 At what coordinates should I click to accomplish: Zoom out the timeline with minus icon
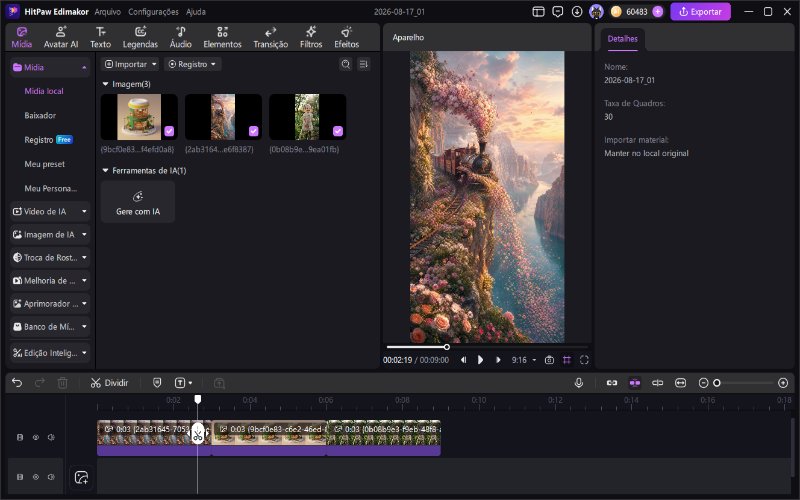pos(704,383)
